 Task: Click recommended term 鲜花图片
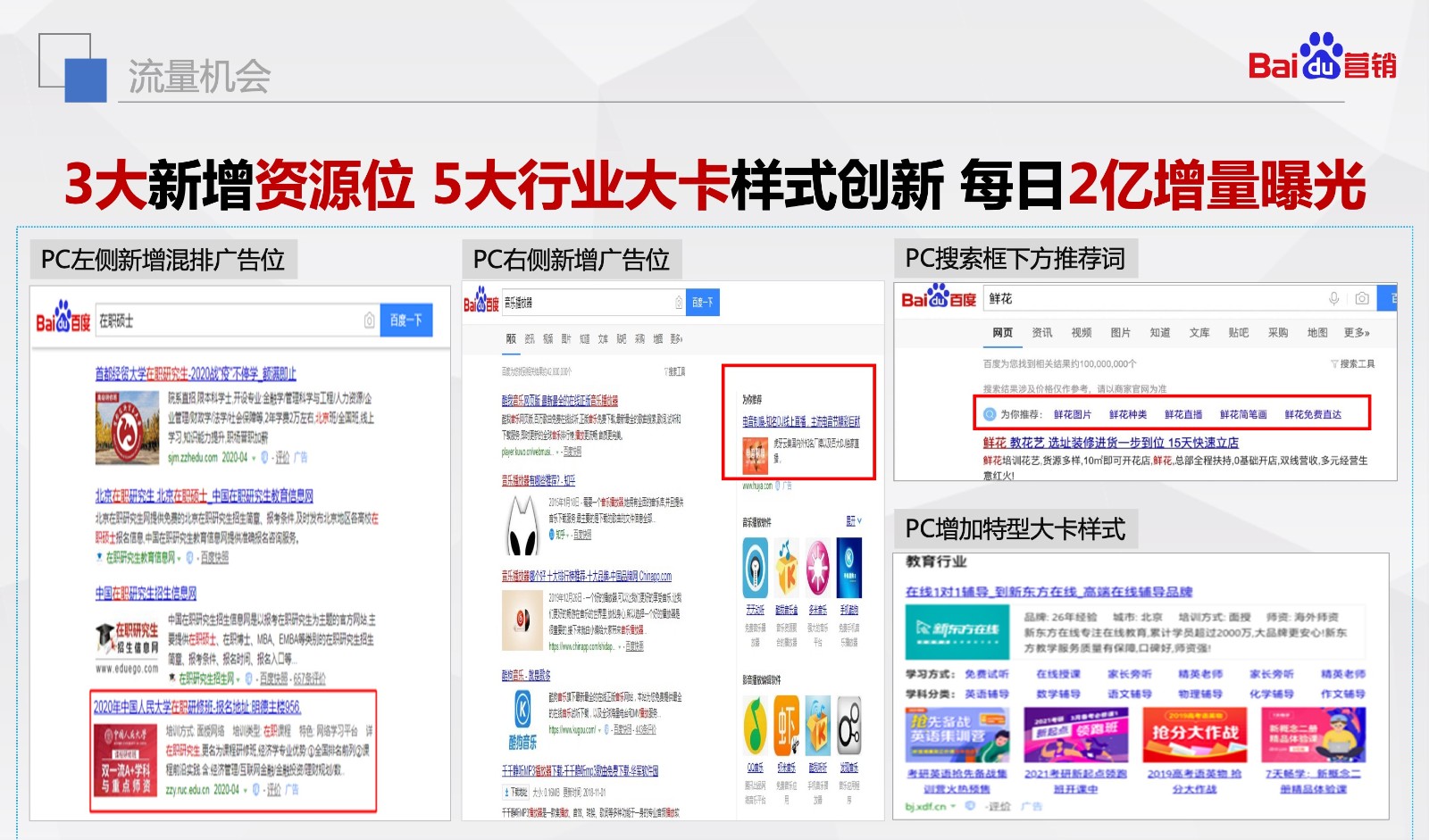click(1073, 414)
